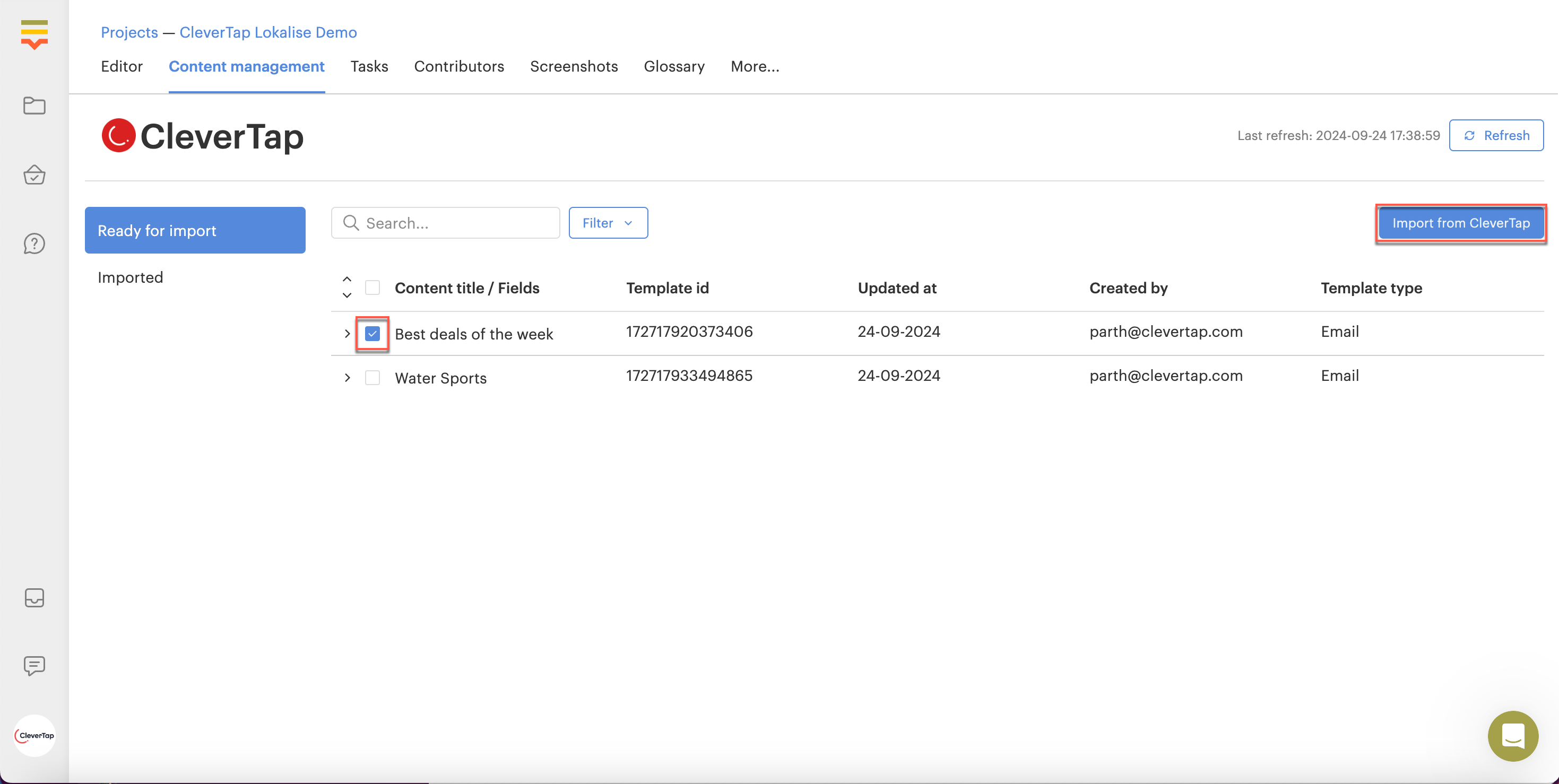Check the Water Sports checkbox
Image resolution: width=1559 pixels, height=784 pixels.
click(x=372, y=378)
